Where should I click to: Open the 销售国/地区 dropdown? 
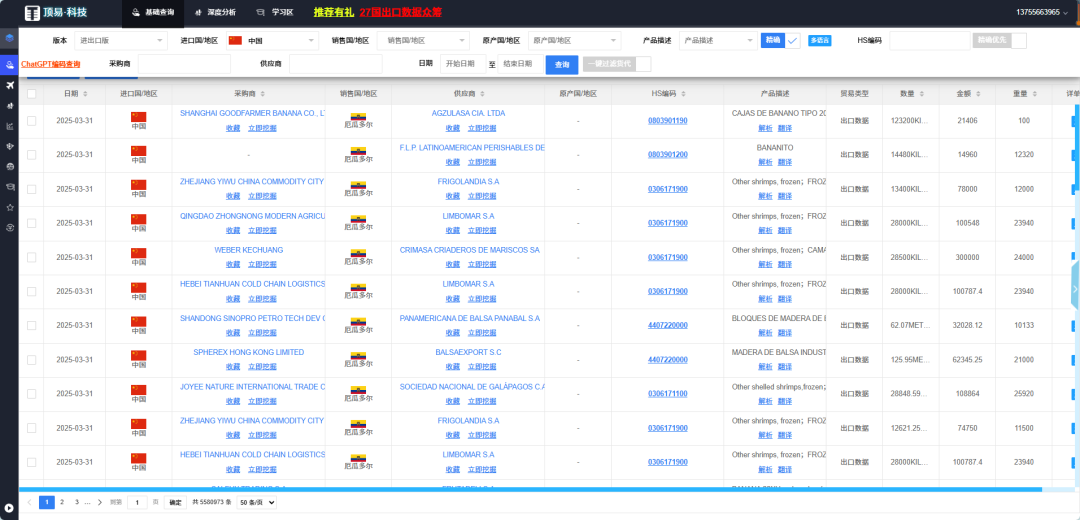tap(423, 41)
